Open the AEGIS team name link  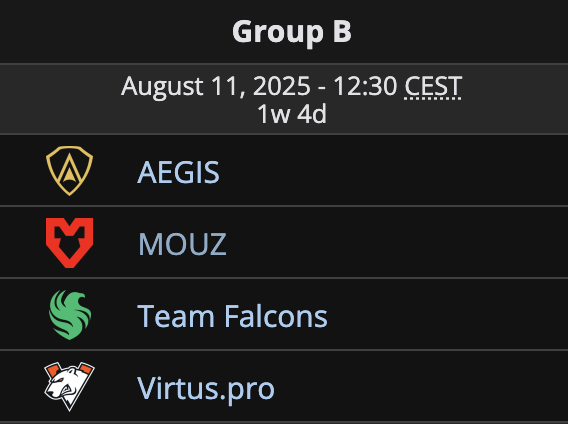coord(178,172)
